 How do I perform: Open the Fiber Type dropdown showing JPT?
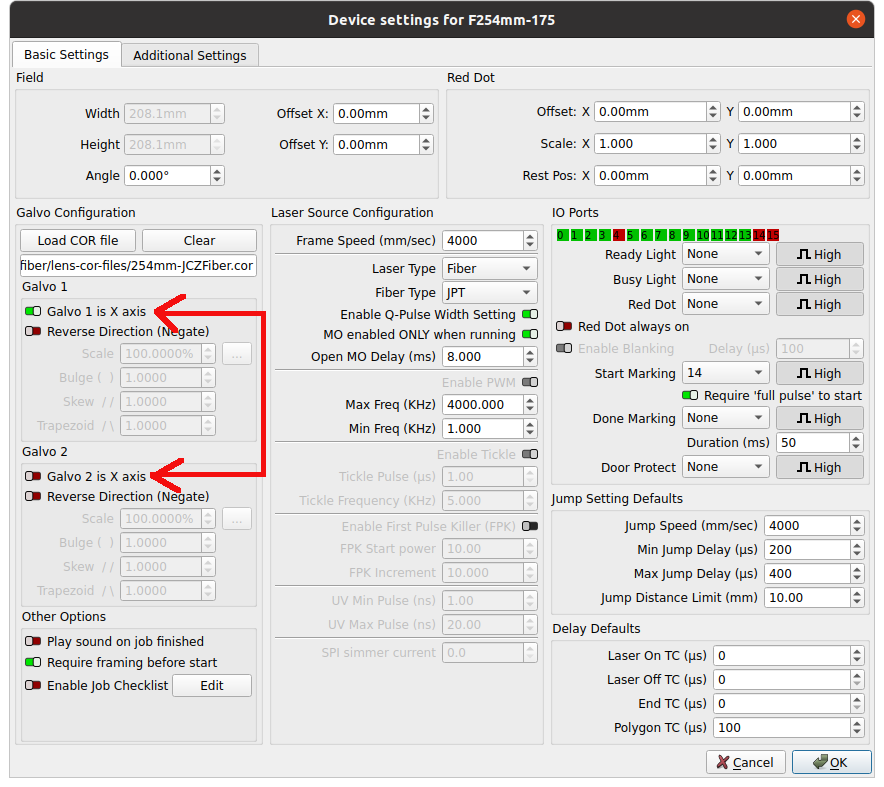point(489,292)
